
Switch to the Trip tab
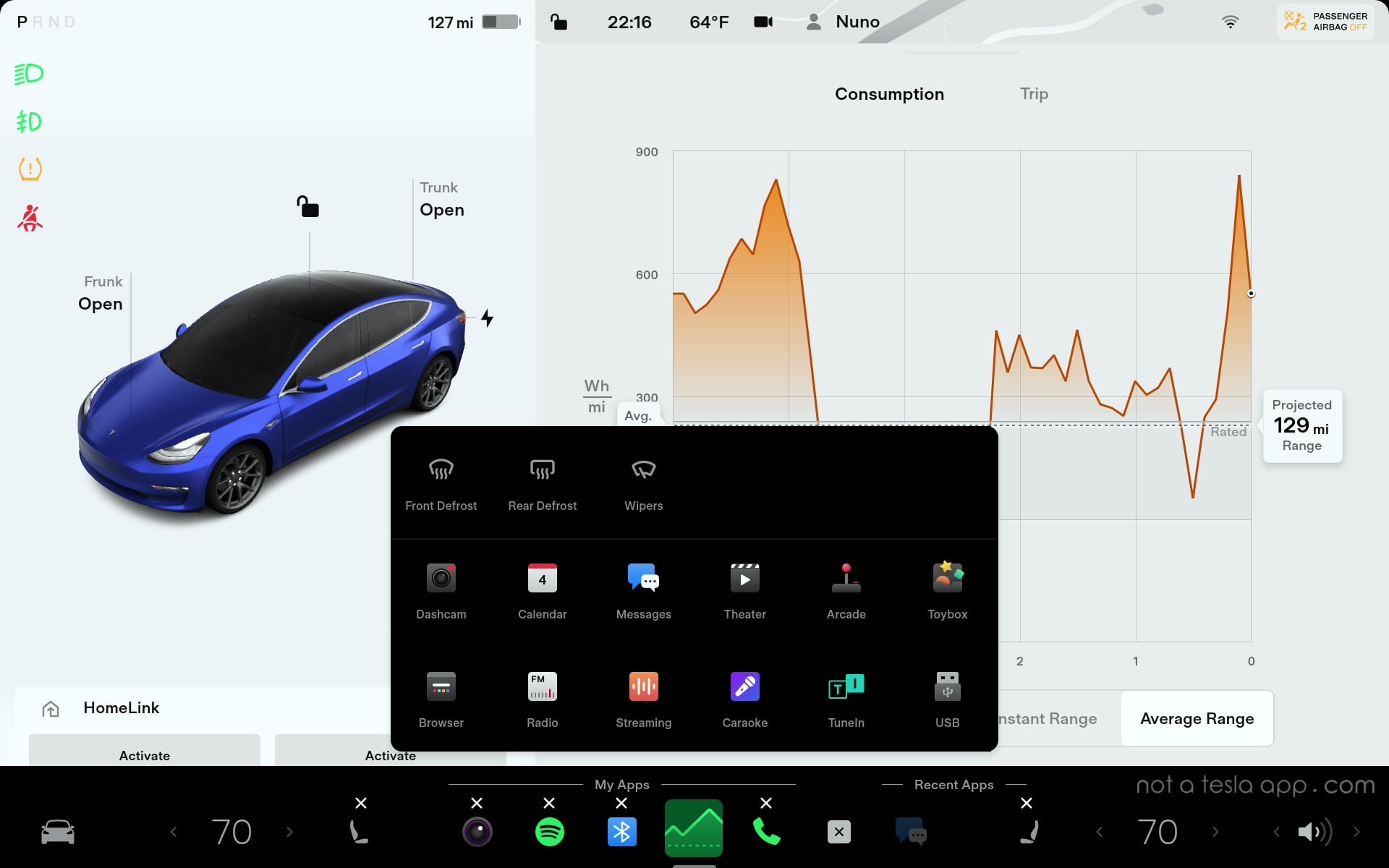[x=1033, y=93]
